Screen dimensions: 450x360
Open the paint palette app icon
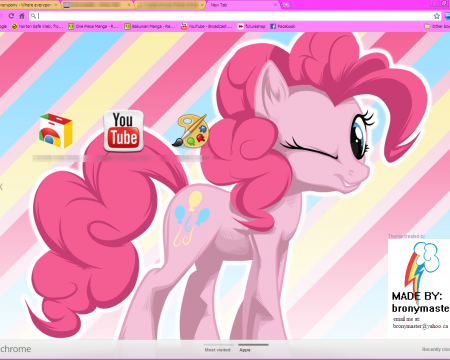click(x=191, y=130)
